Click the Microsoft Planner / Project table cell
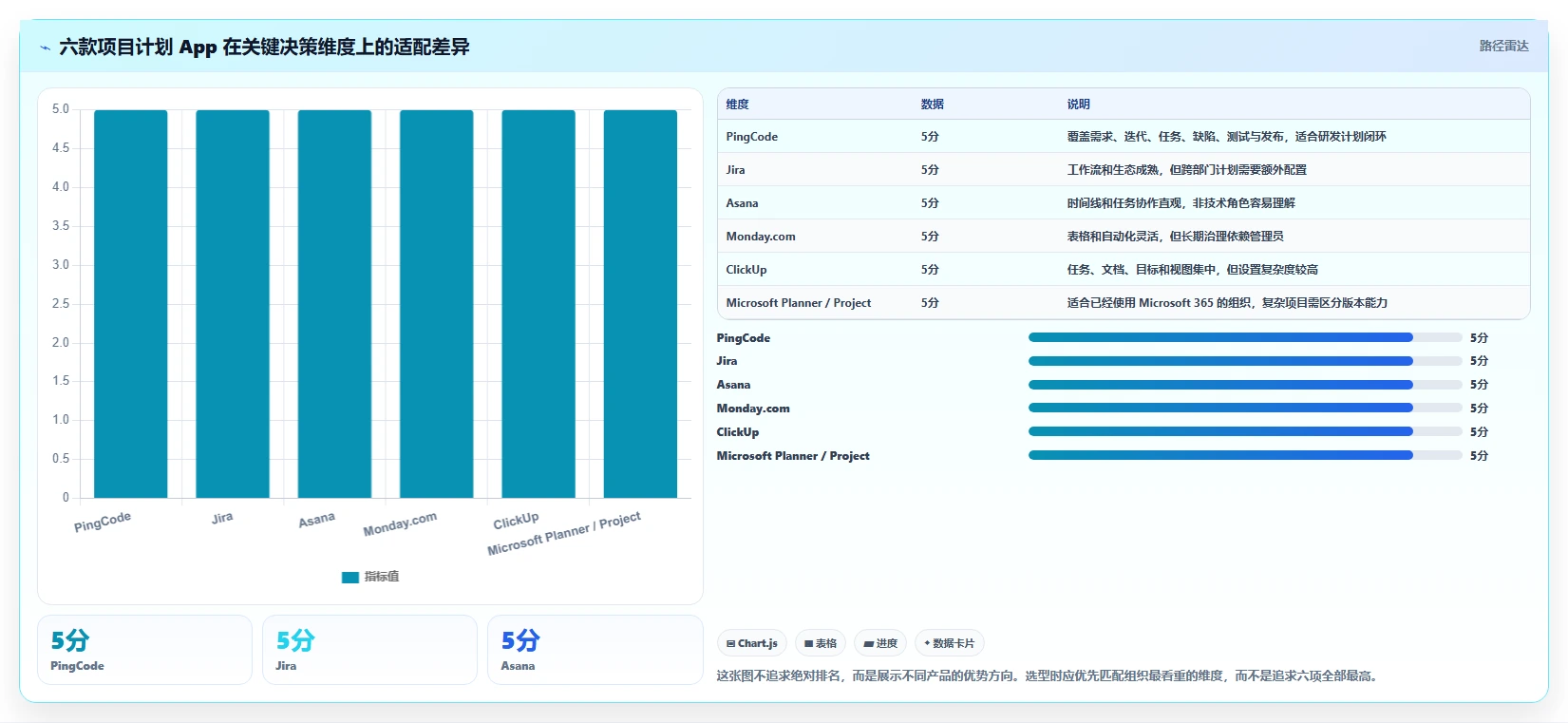The image size is (1568, 723). click(x=799, y=303)
